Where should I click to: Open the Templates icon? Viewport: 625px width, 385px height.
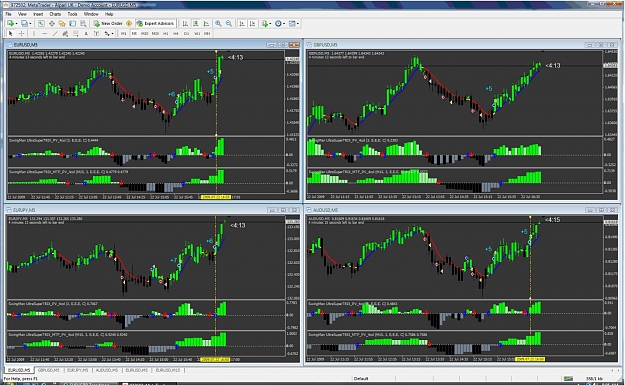(x=292, y=24)
